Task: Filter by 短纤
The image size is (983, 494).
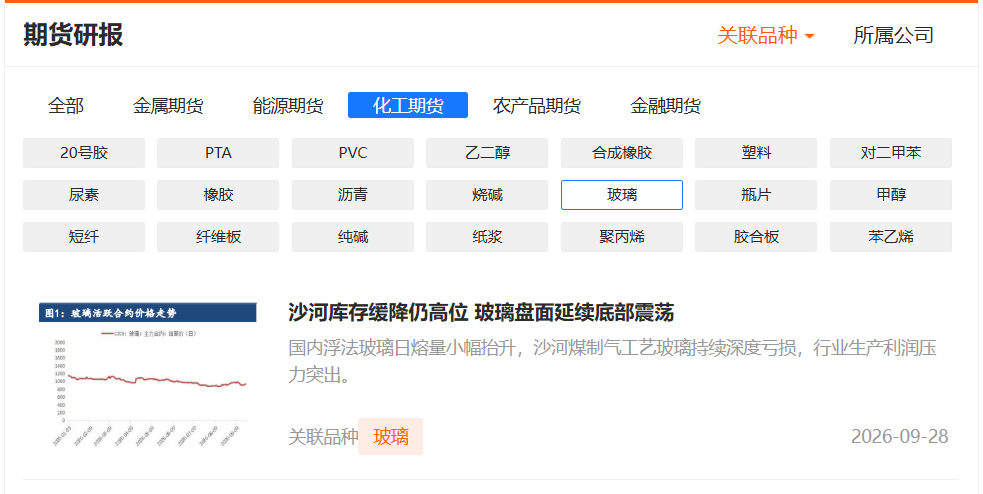Action: point(84,237)
